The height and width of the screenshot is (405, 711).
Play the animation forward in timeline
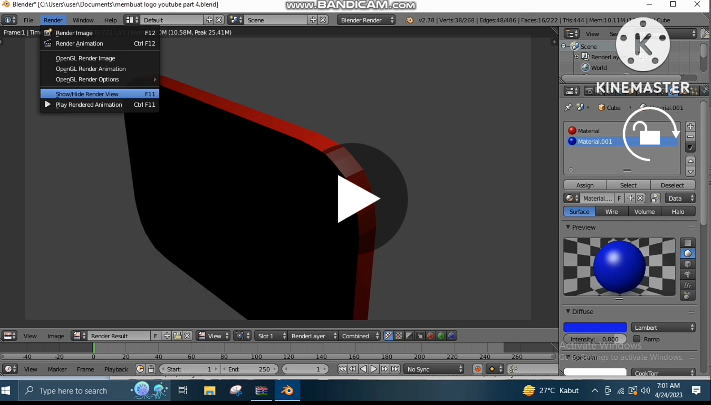374,369
